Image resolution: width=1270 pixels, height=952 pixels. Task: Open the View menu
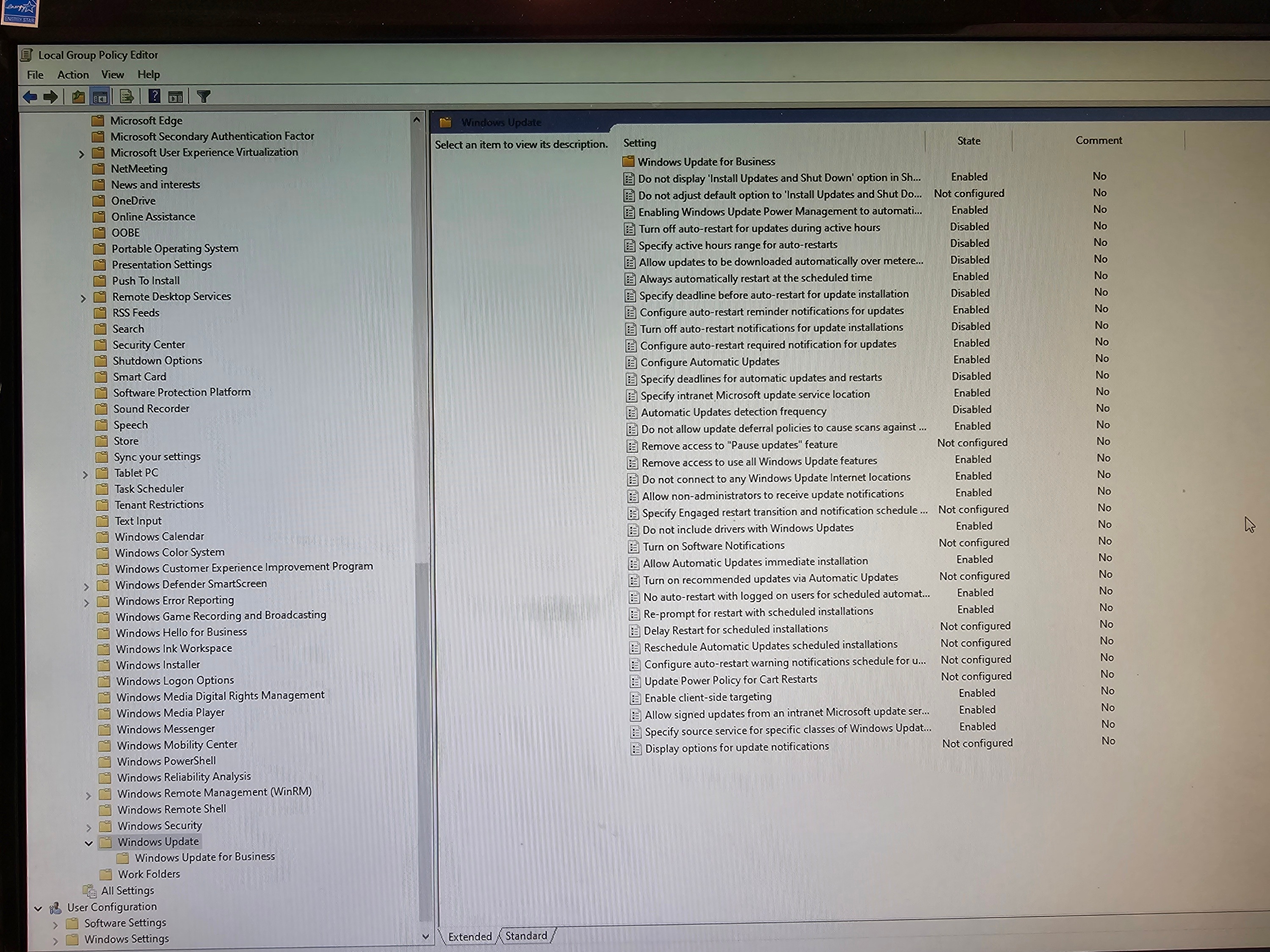click(113, 74)
